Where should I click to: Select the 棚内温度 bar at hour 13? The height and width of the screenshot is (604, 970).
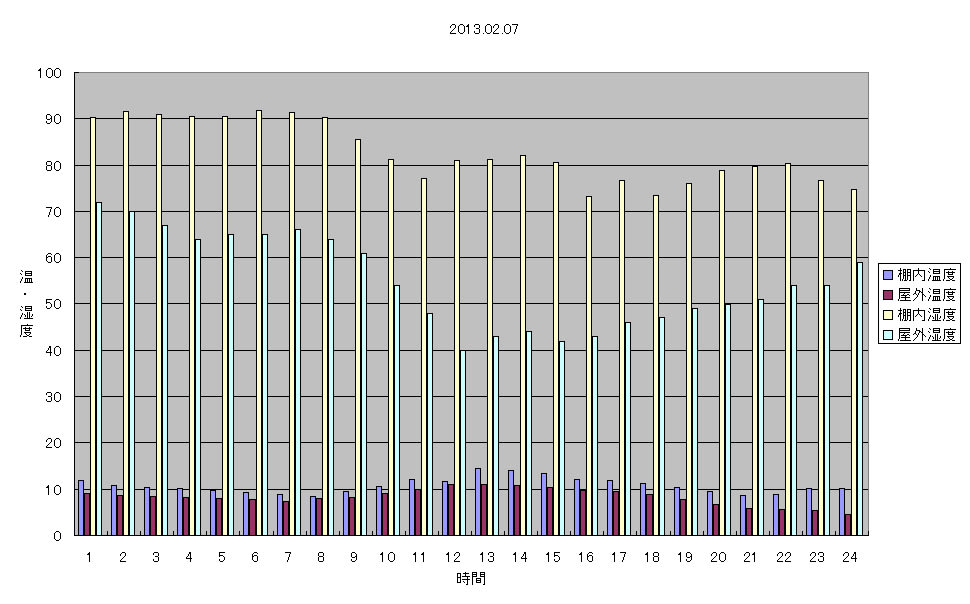478,501
